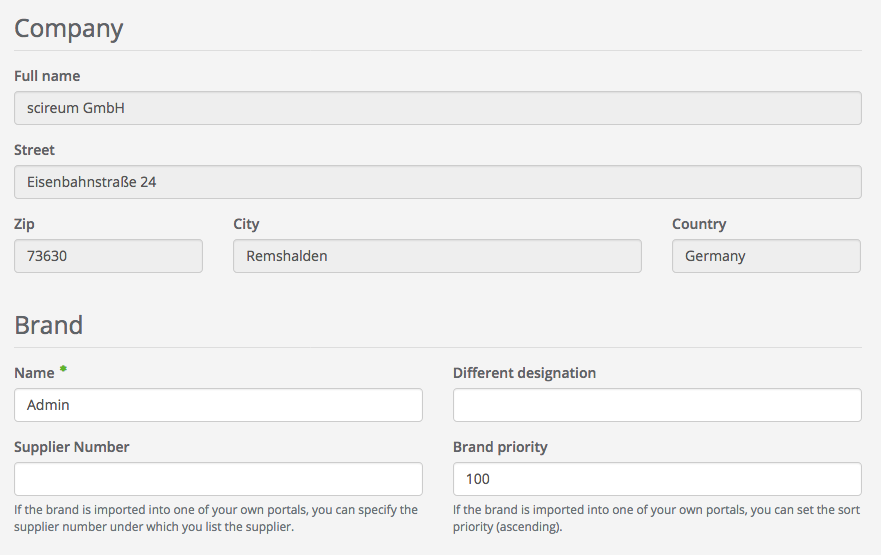Click the Company section heading

point(69,28)
